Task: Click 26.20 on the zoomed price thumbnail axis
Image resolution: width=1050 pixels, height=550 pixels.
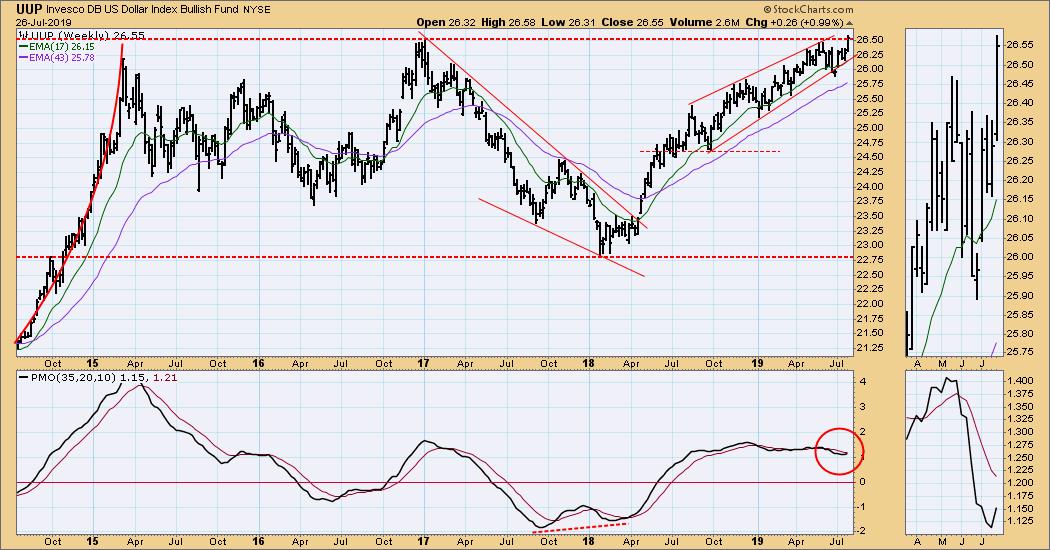Action: [x=1019, y=180]
